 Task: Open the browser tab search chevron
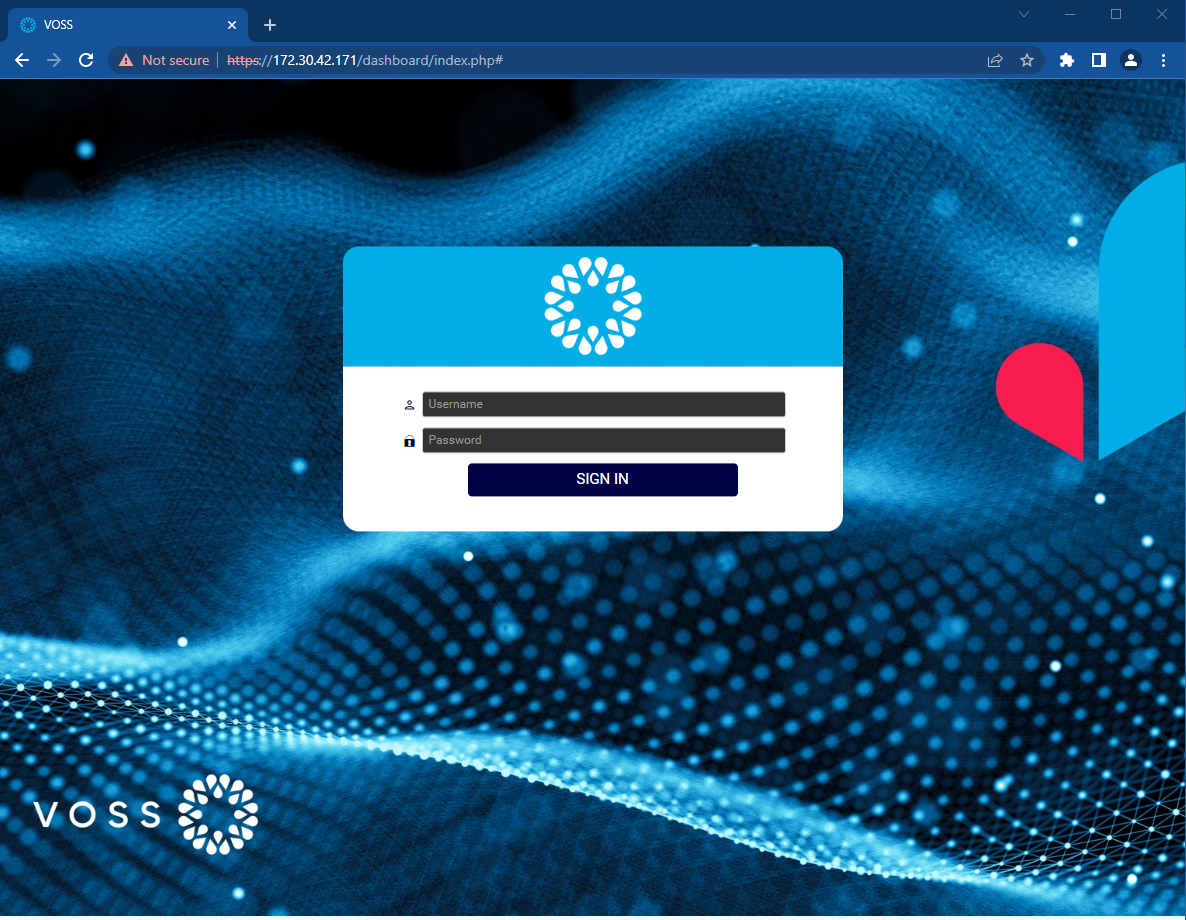click(x=1023, y=14)
